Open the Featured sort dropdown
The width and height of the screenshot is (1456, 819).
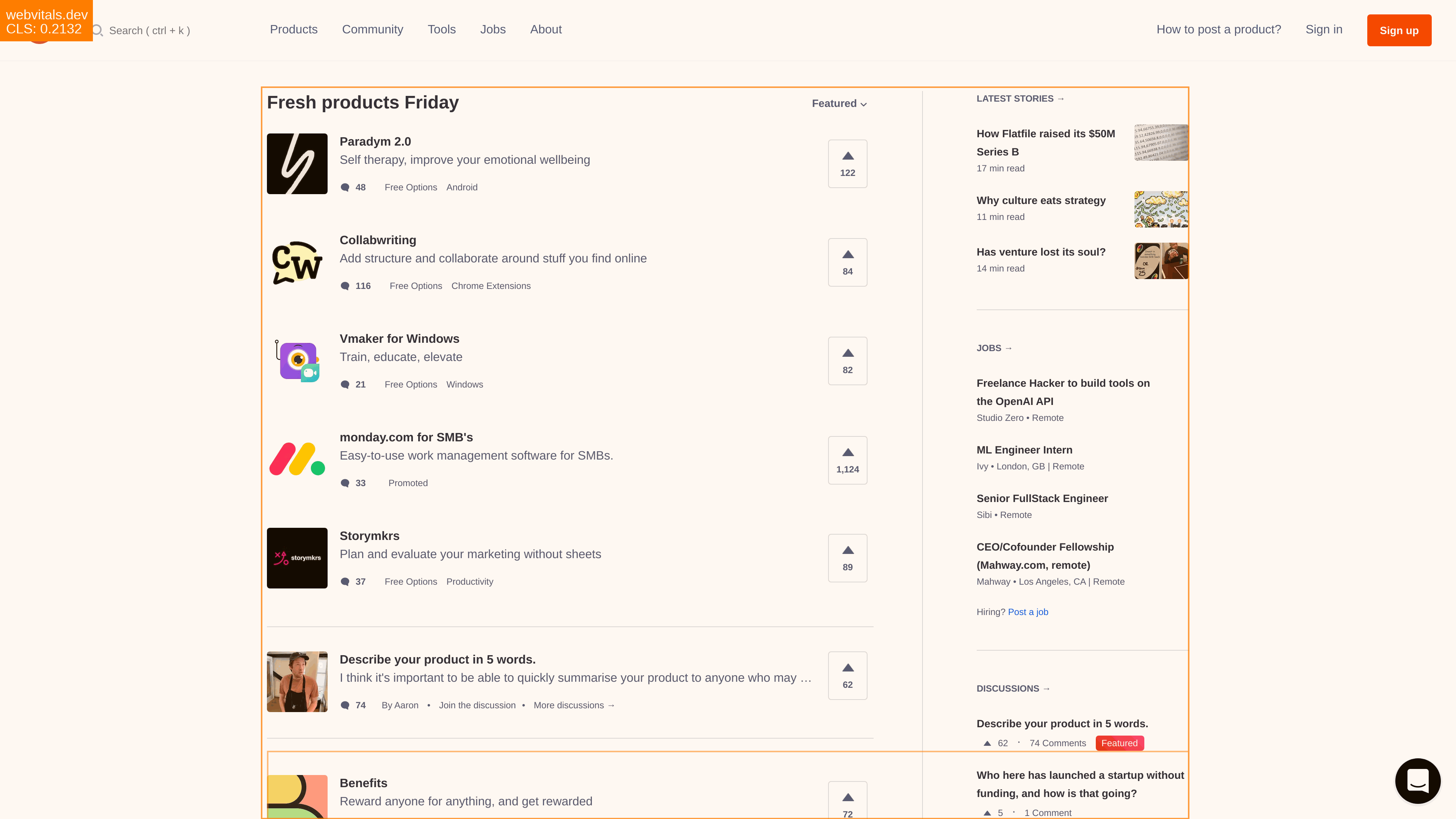pos(839,104)
